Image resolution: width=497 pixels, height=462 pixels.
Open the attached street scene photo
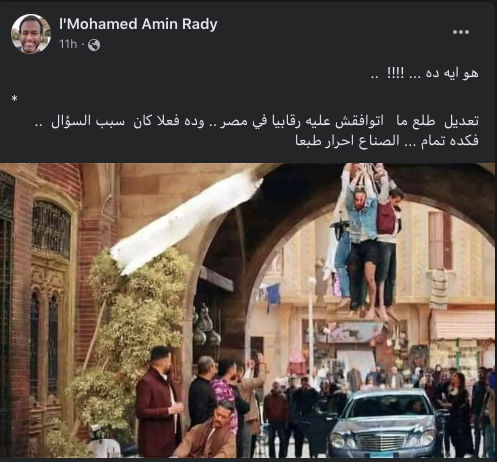coord(247,310)
